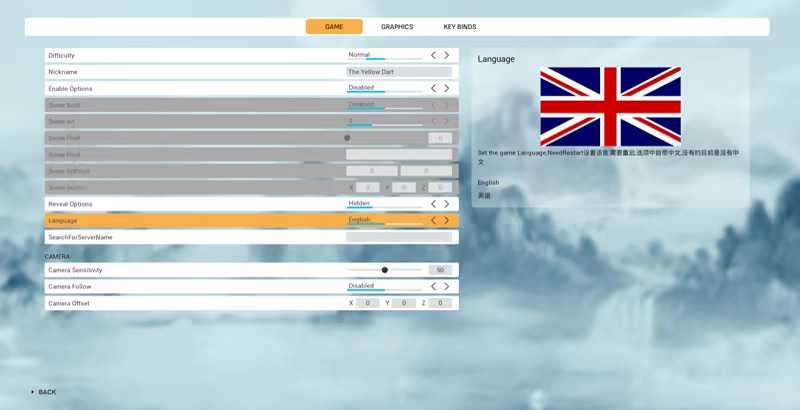
Task: Click next arrow on Enable Options
Action: (x=446, y=88)
